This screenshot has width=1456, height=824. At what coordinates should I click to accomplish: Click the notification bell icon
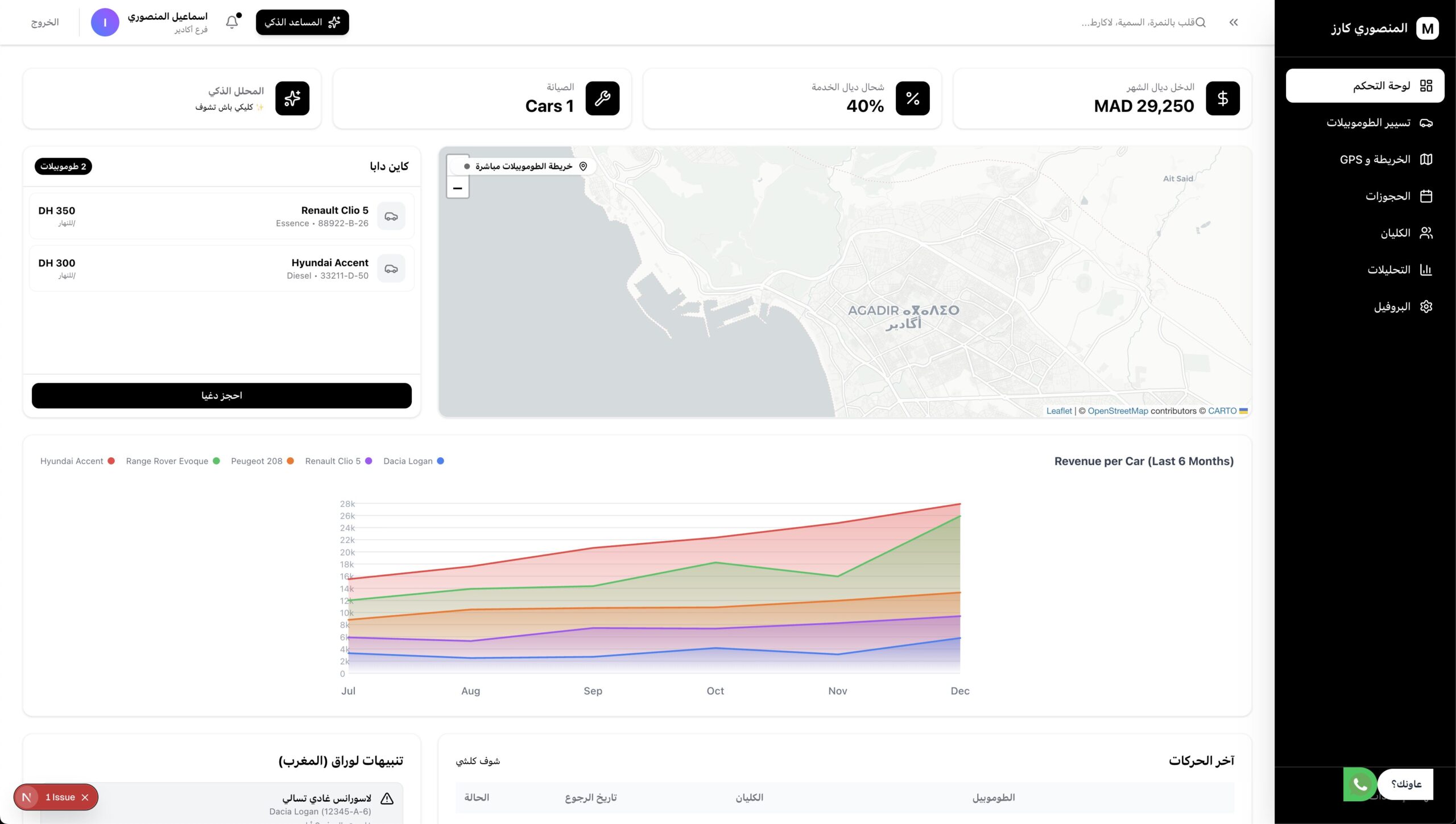(232, 22)
